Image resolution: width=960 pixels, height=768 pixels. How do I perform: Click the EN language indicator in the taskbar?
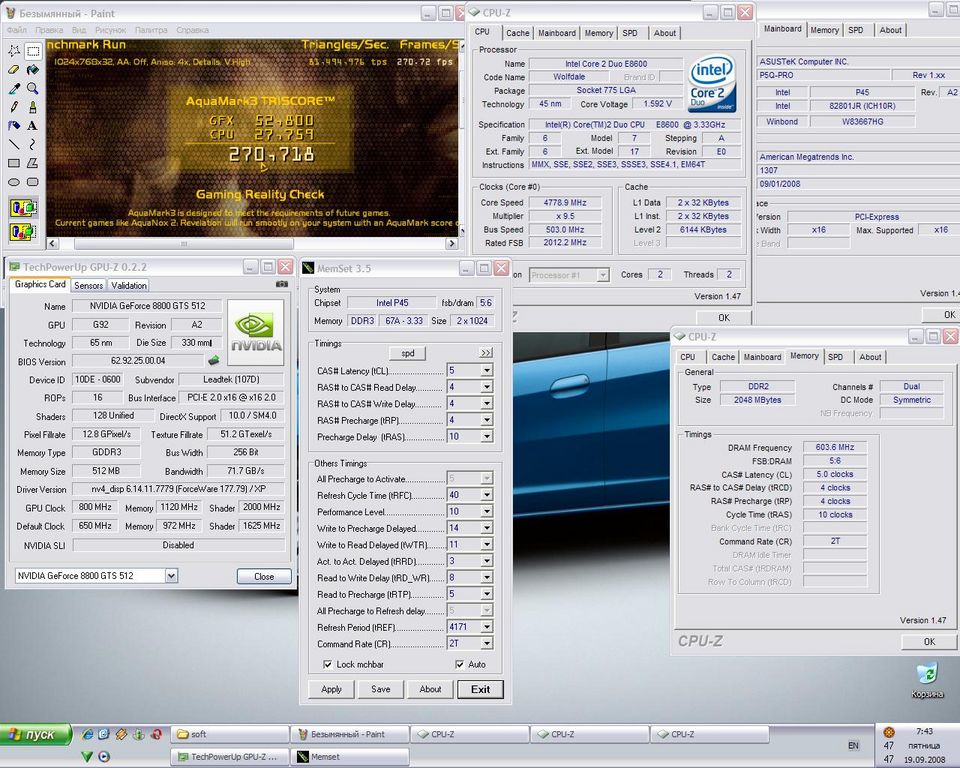[x=853, y=745]
